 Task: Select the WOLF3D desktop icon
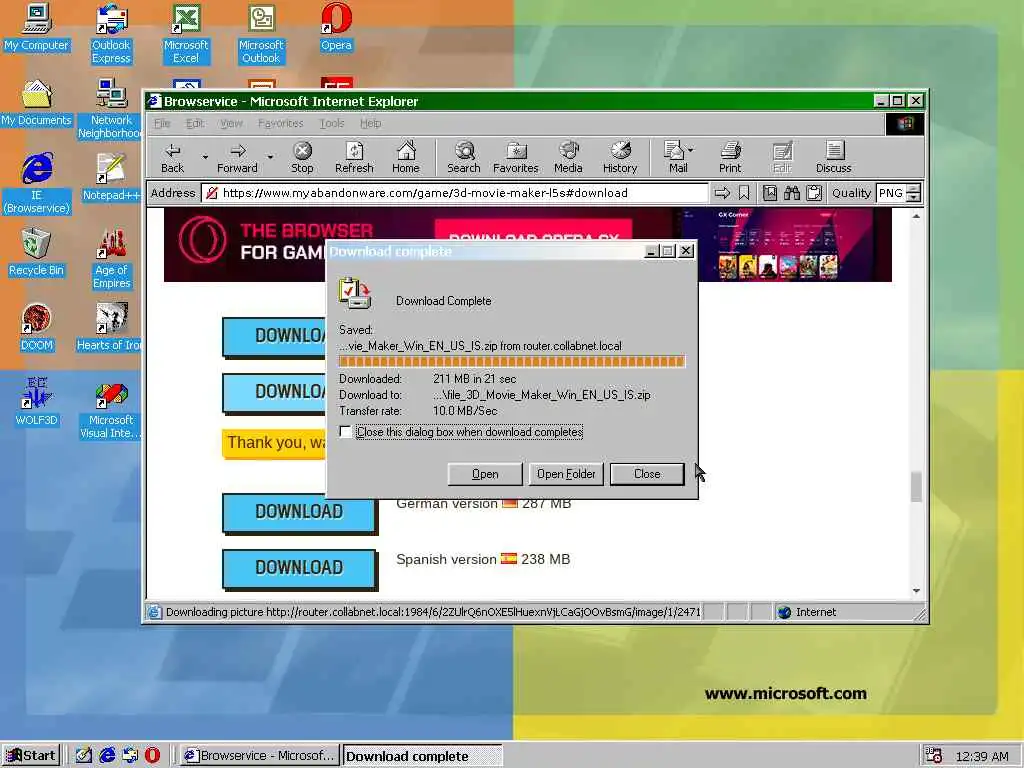(x=36, y=402)
